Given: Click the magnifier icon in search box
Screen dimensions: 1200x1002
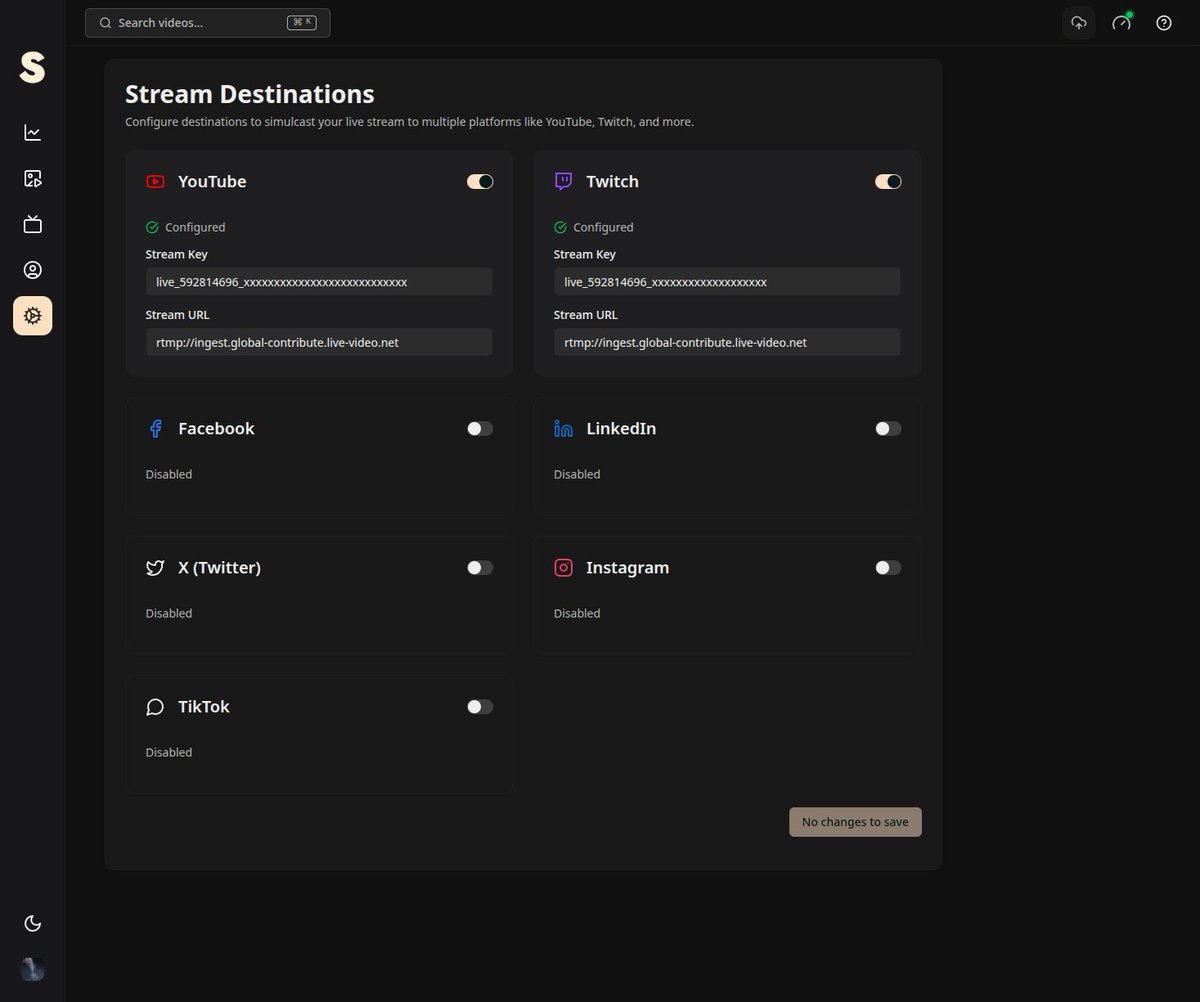Looking at the screenshot, I should 105,23.
